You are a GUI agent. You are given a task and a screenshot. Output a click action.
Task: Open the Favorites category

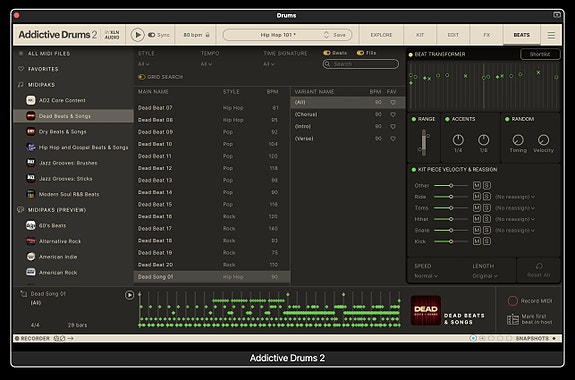[43, 69]
